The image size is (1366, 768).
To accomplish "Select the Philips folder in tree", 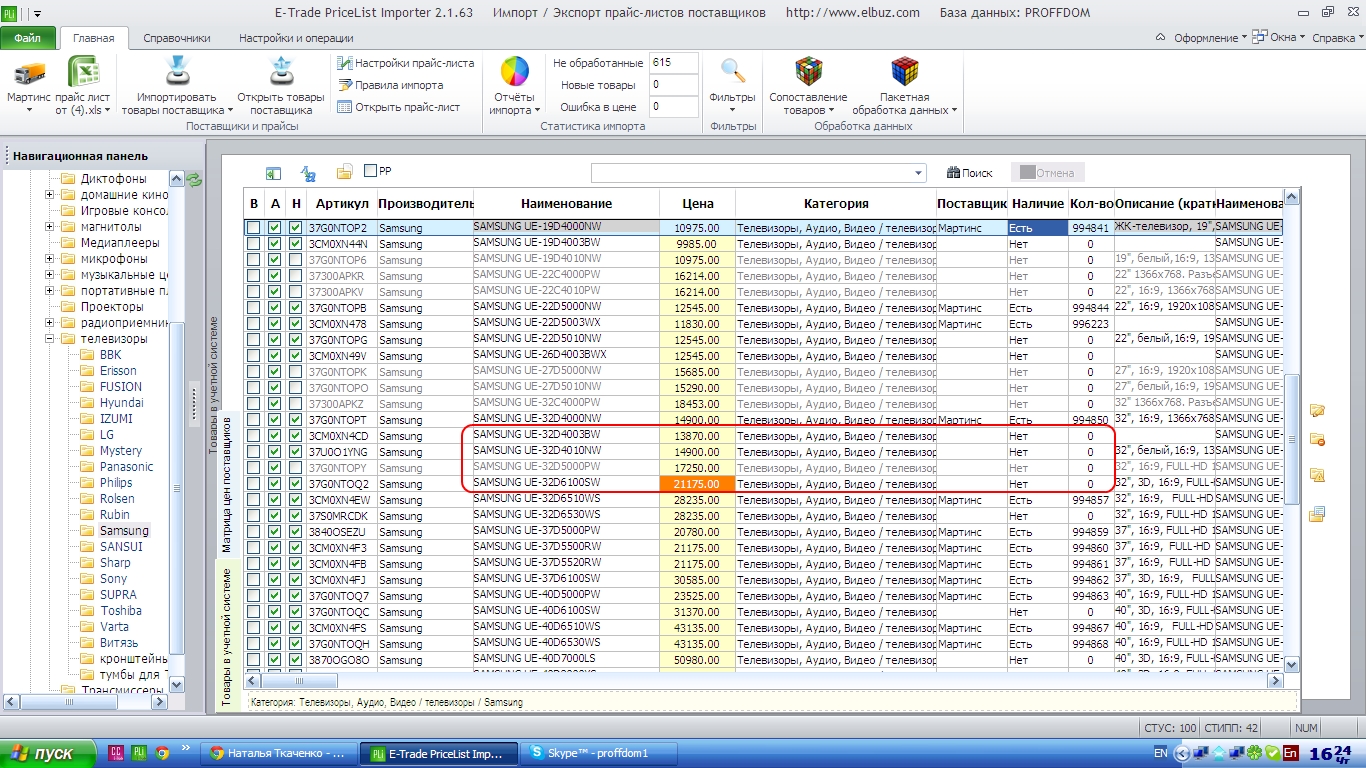I will click(116, 483).
